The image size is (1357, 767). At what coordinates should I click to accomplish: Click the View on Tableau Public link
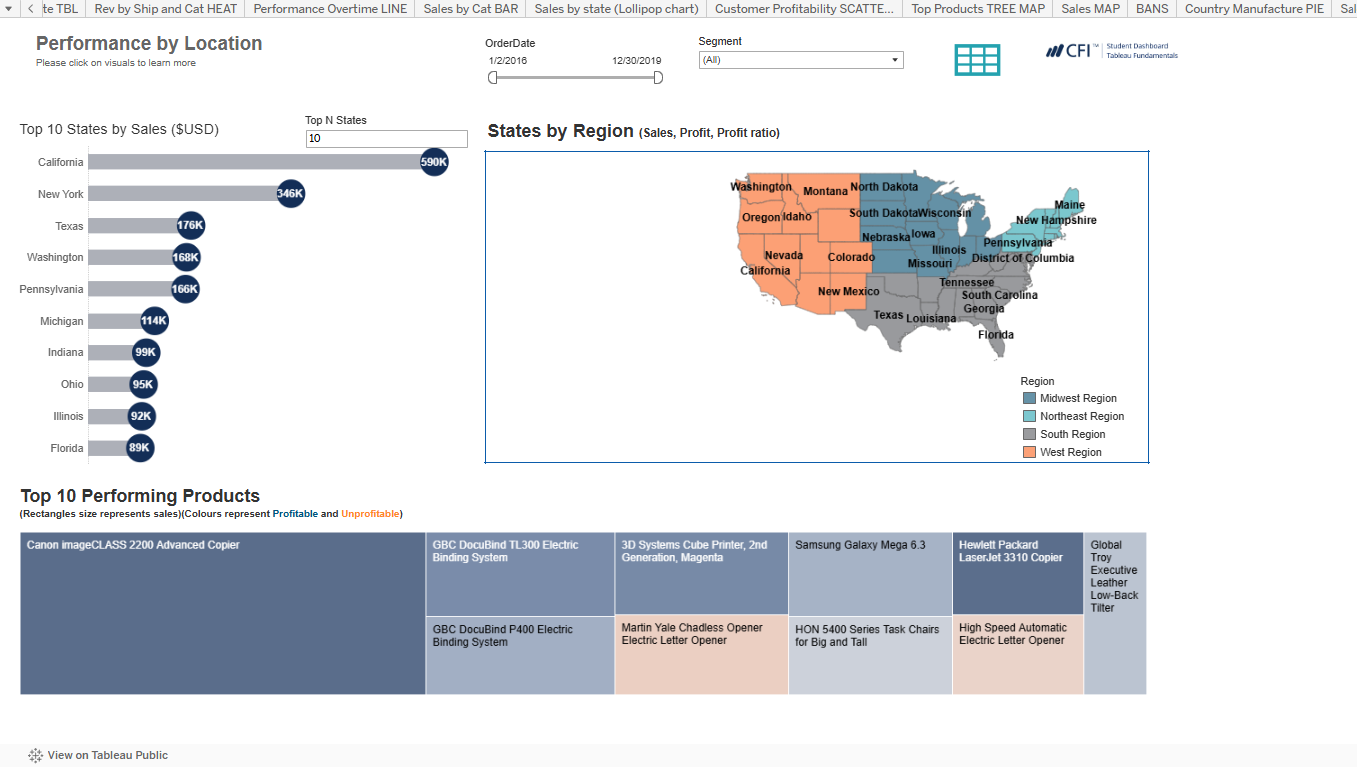pos(107,756)
